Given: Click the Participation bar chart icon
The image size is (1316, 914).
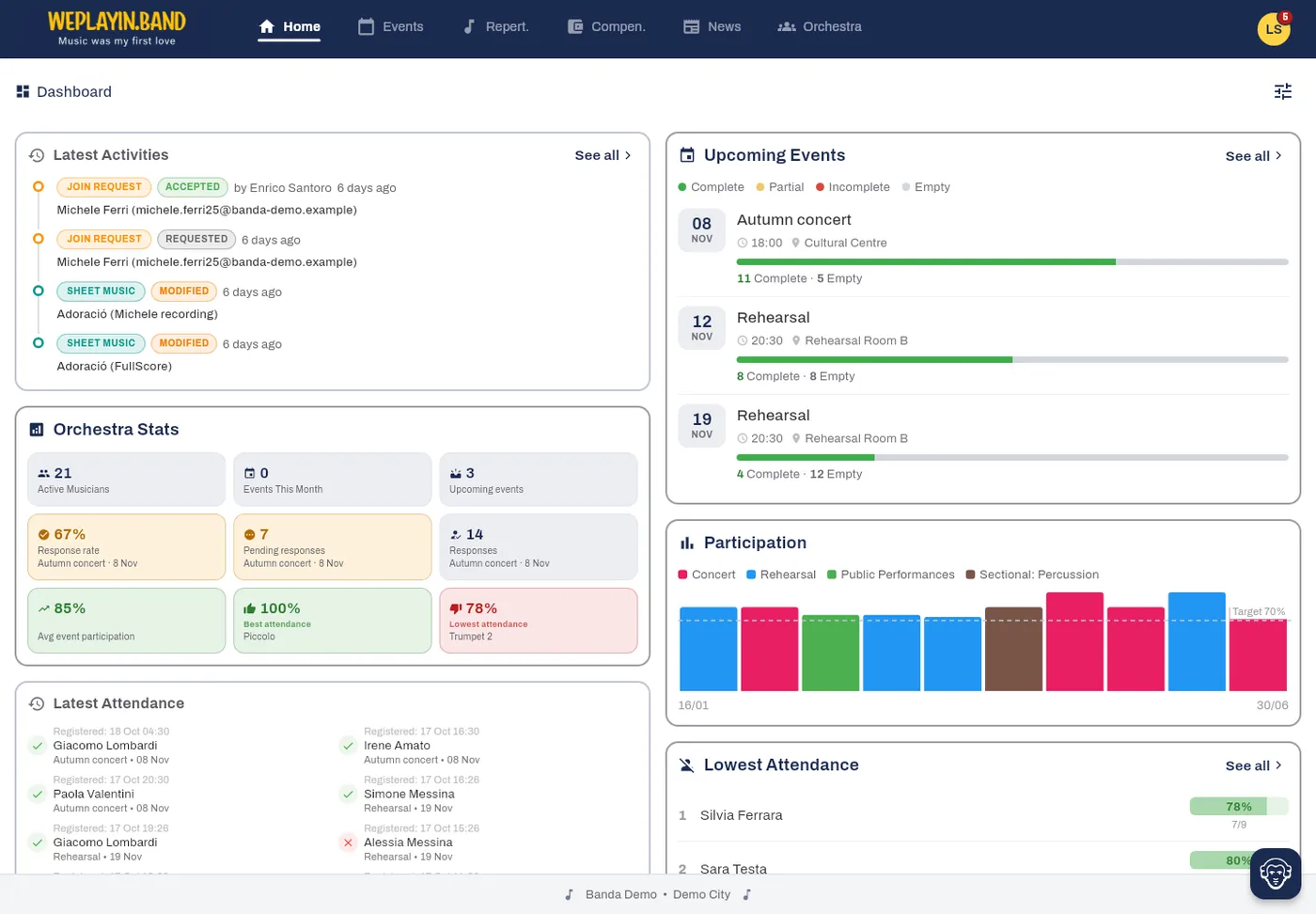Looking at the screenshot, I should coord(687,543).
